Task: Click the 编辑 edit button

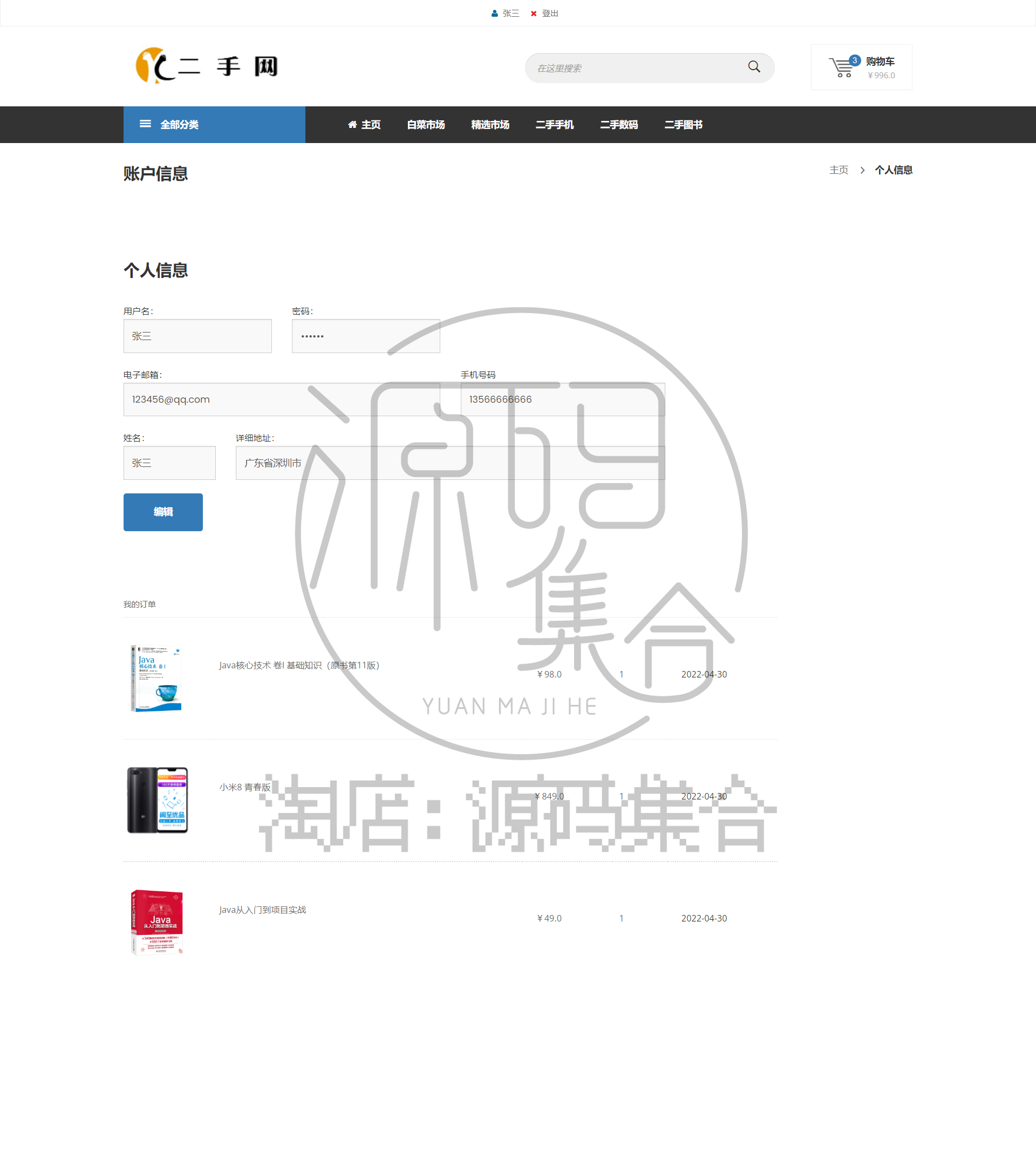Action: tap(163, 512)
